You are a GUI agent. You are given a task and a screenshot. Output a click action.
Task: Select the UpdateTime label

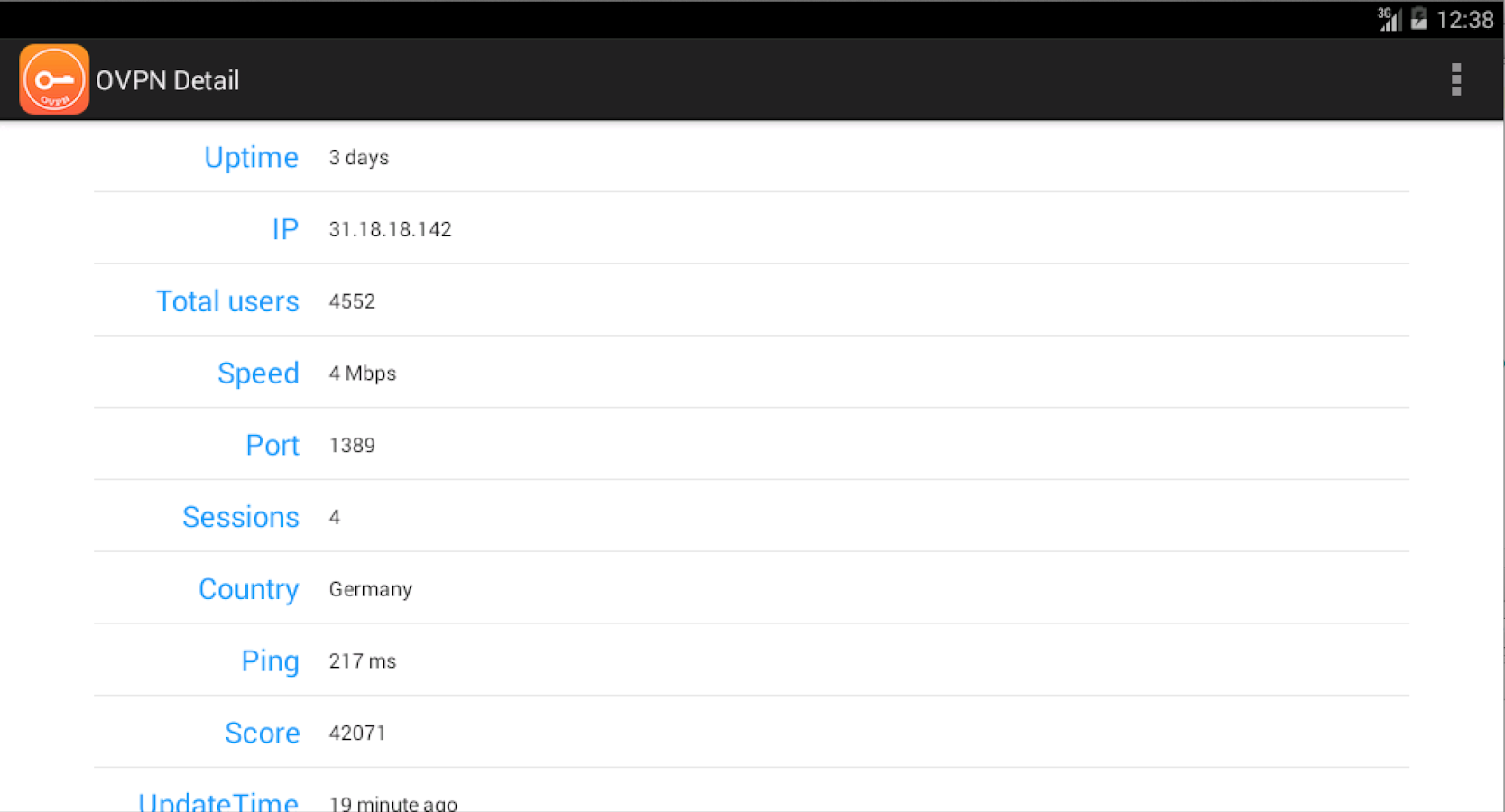[218, 801]
